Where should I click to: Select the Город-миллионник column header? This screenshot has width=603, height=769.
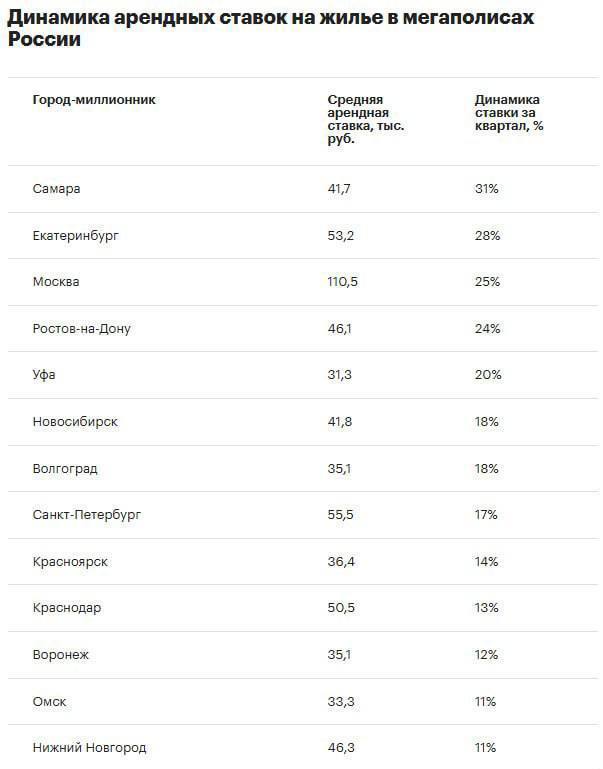(94, 100)
